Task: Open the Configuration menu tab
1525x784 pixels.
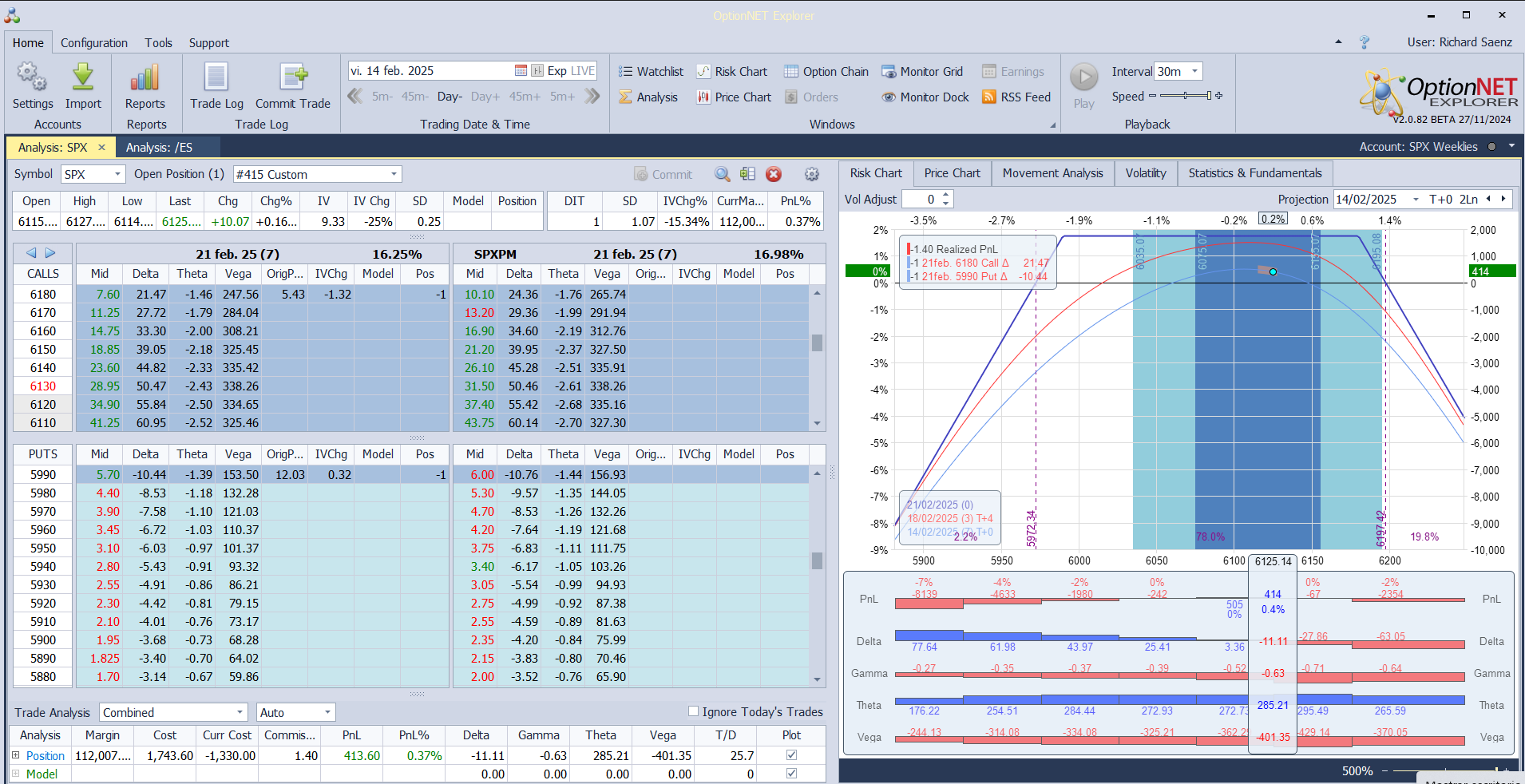Action: point(93,43)
